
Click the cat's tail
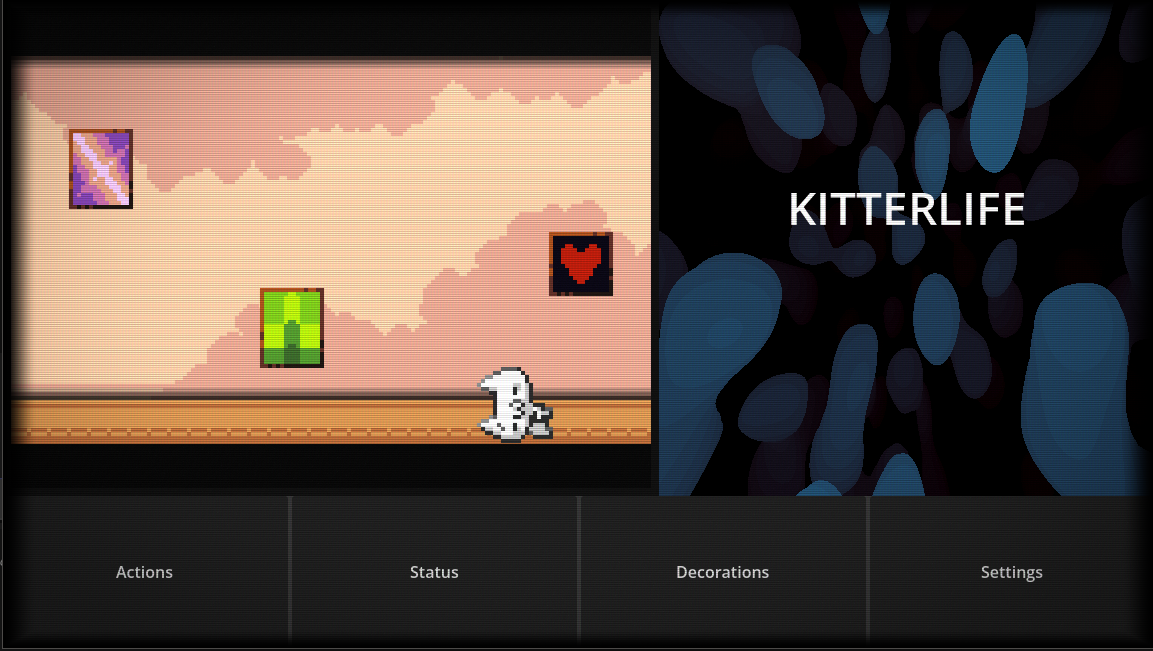[541, 414]
